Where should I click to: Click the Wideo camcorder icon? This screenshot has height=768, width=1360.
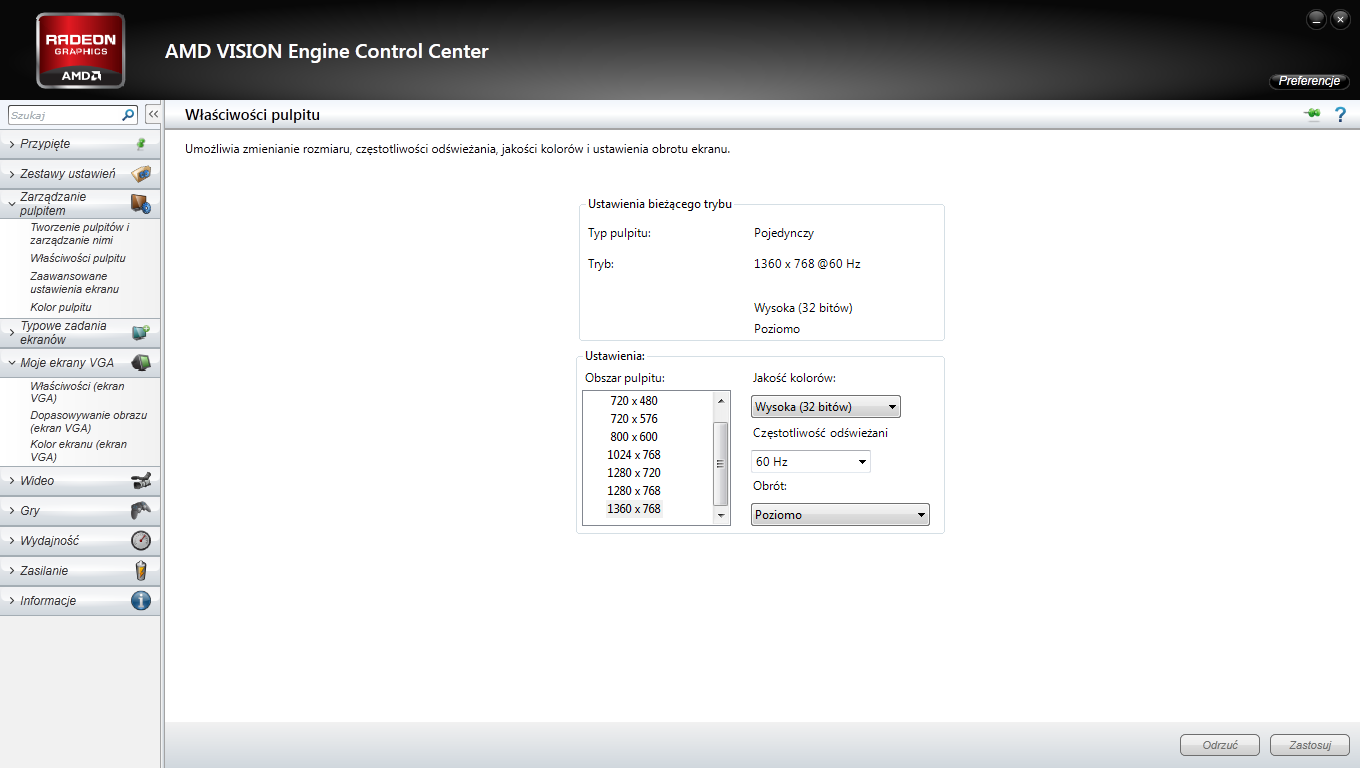tap(141, 481)
